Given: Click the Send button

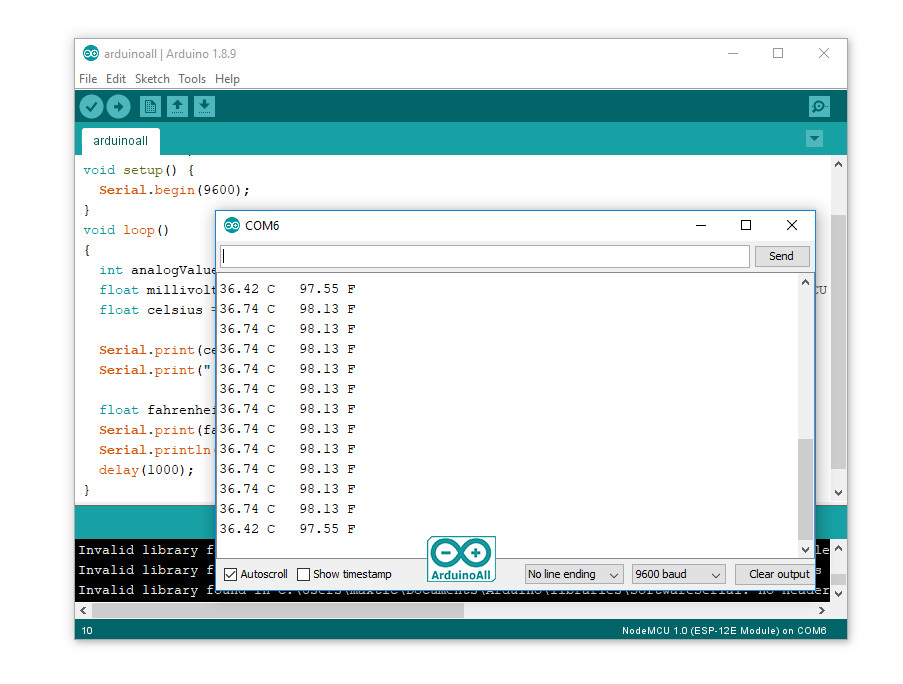Looking at the screenshot, I should pyautogui.click(x=781, y=256).
